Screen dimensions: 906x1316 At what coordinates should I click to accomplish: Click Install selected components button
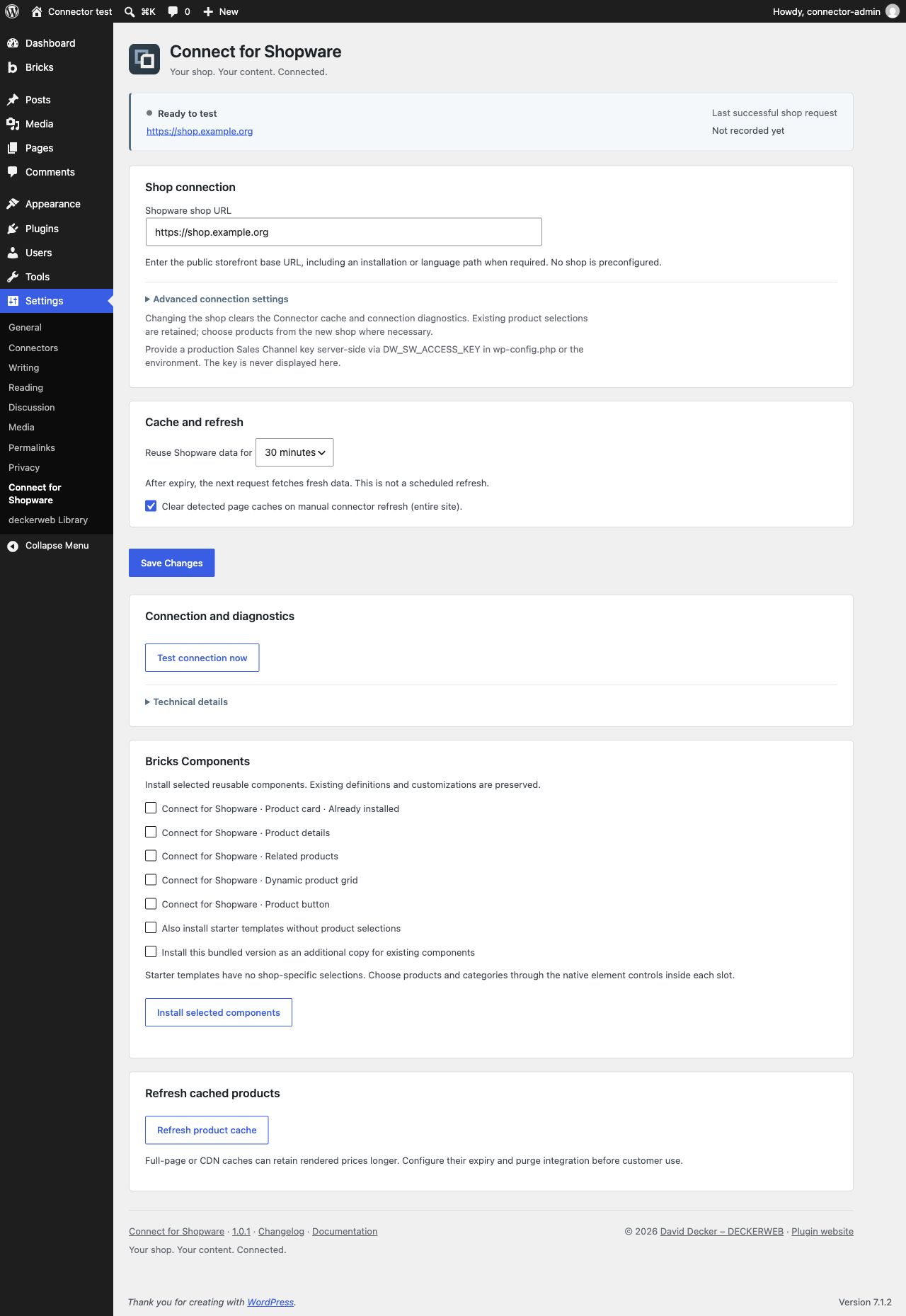[219, 1012]
